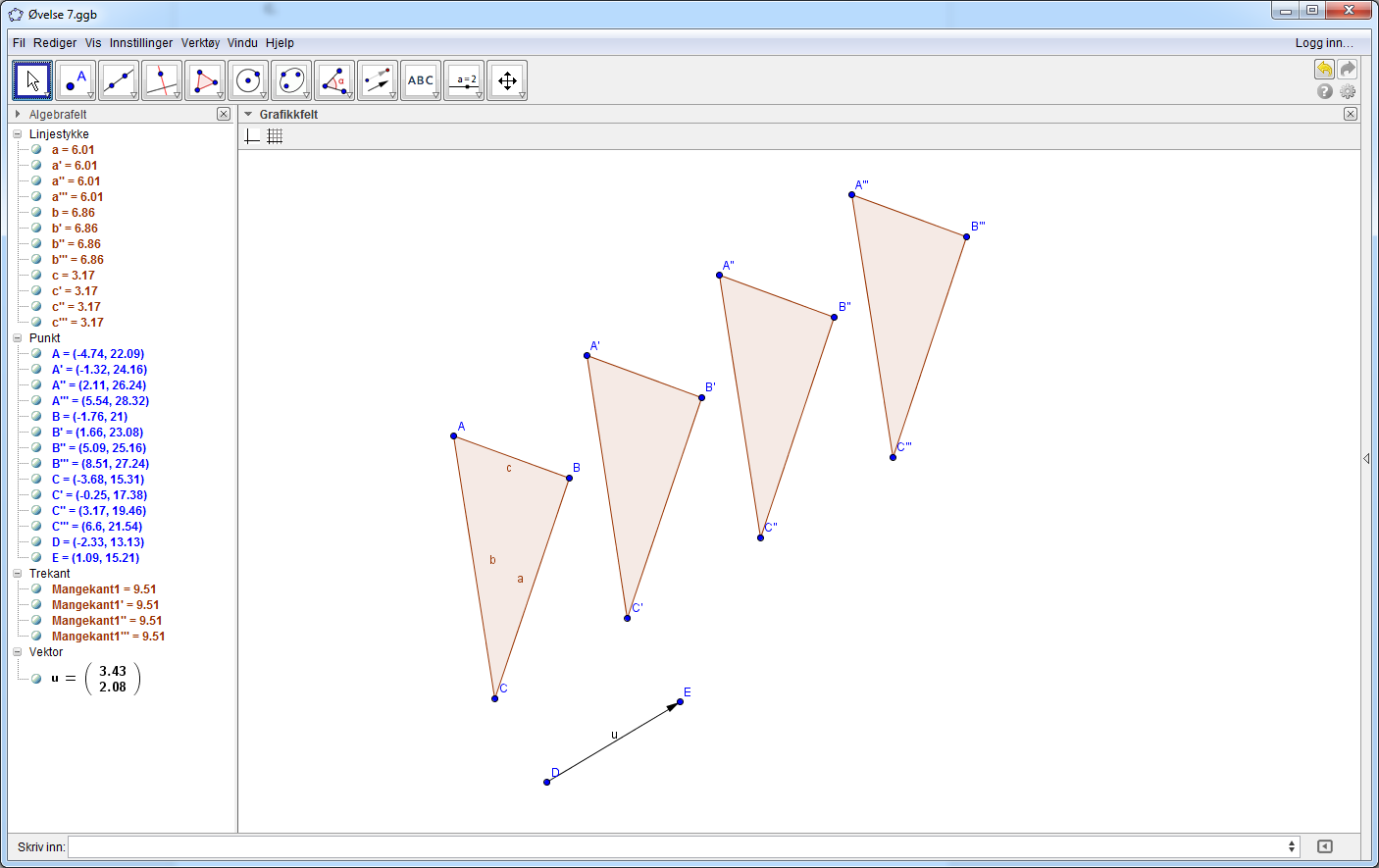Select the Move Graphics View tool
Viewport: 1379px width, 868px height.
pos(507,80)
